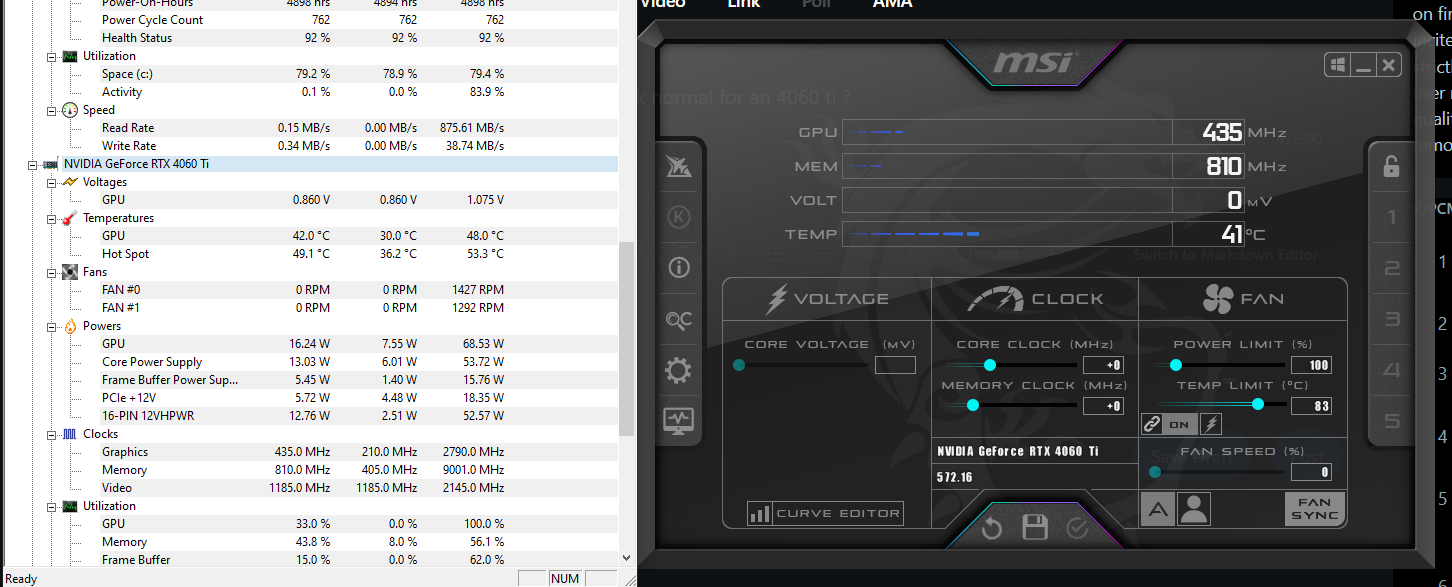
Task: Click the NVIDIA GeForce RTX 4060 Ti name in Afterburner
Action: pos(1017,451)
